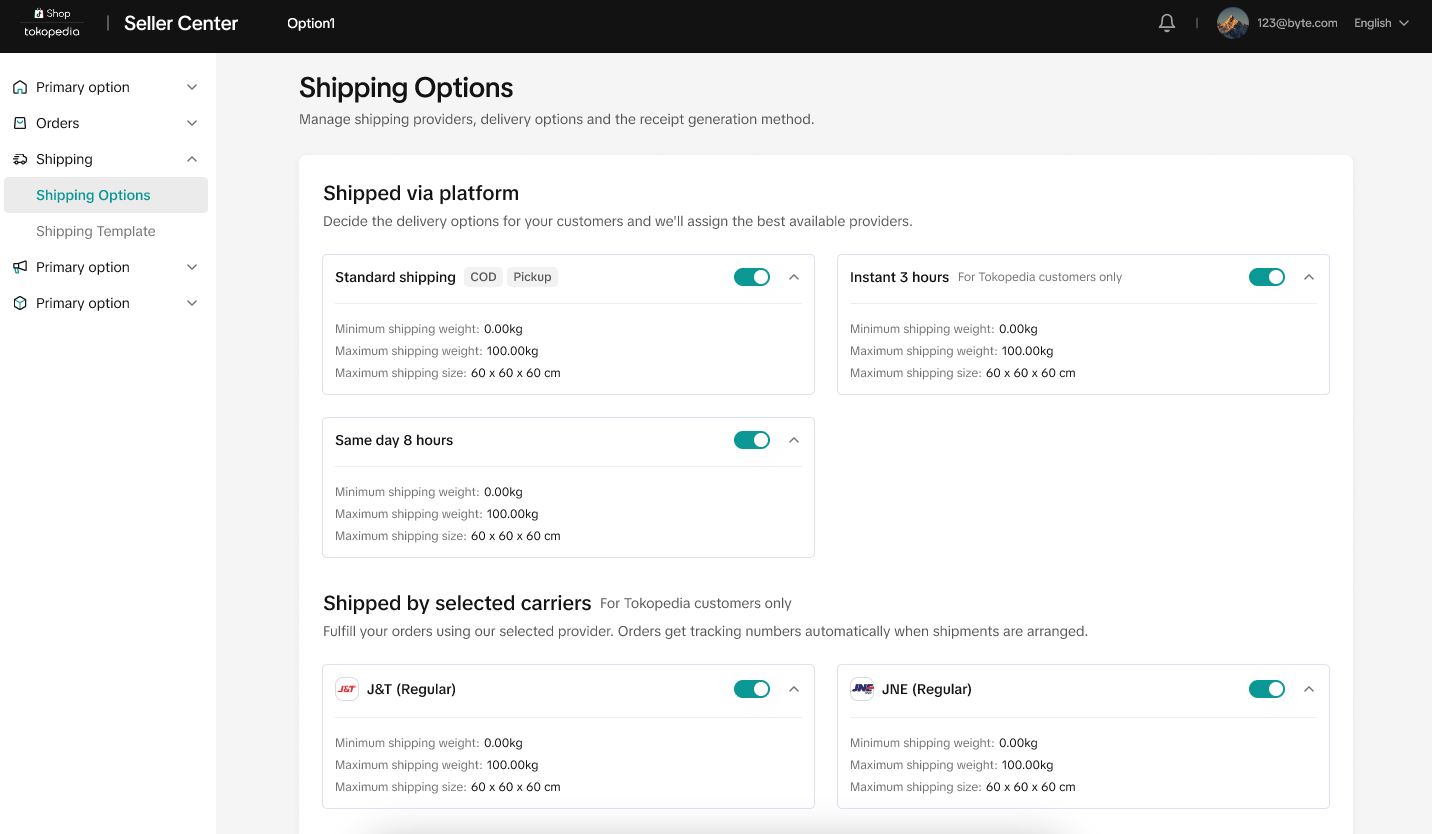1432x834 pixels.
Task: Click the user profile avatar
Action: (1232, 23)
